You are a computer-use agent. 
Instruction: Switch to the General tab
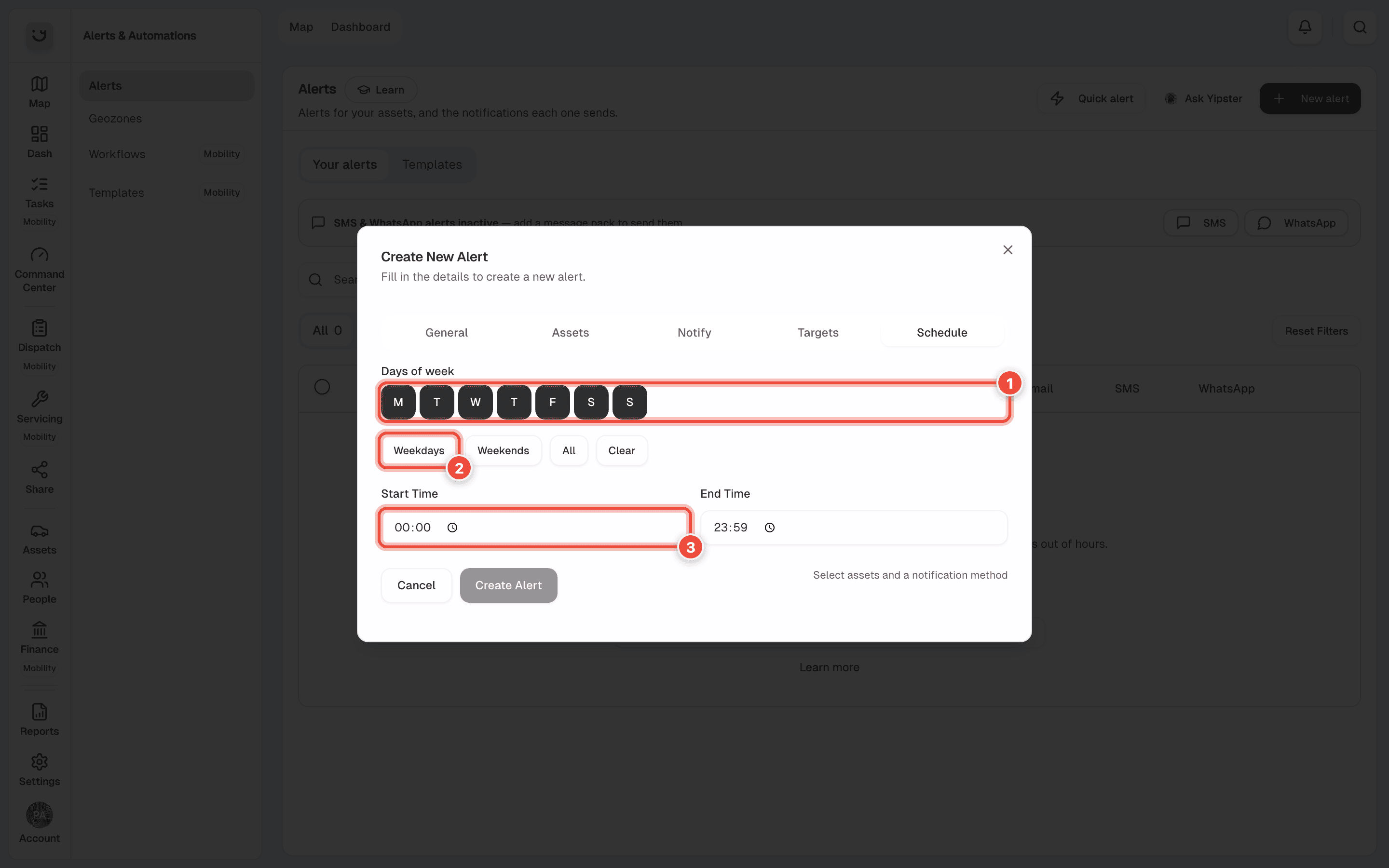447,333
